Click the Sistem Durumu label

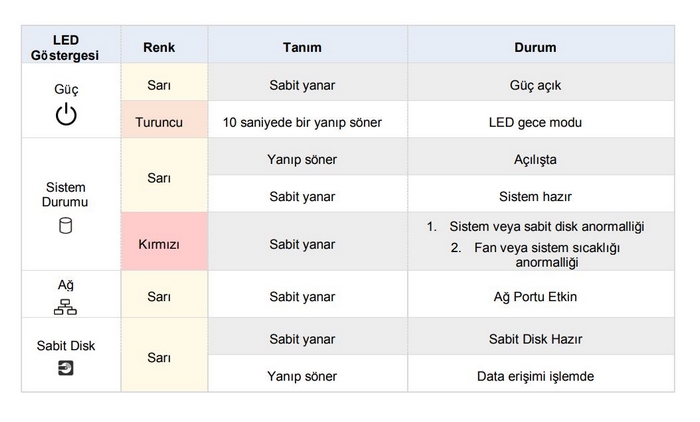(x=65, y=194)
